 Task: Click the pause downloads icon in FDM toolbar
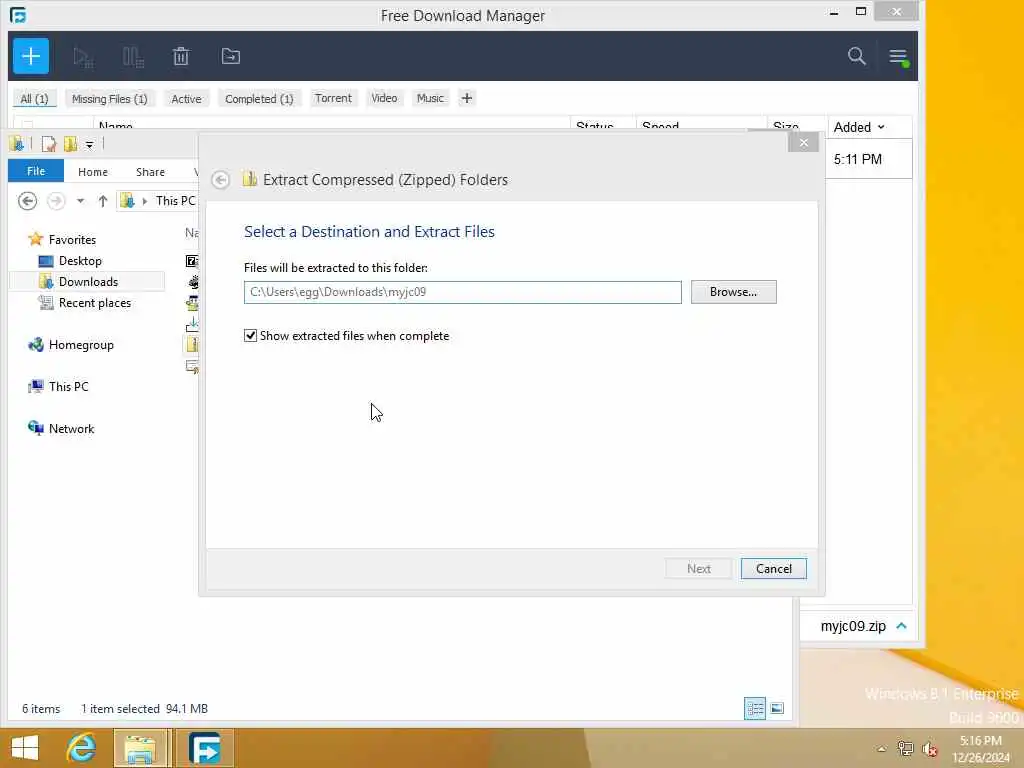[x=133, y=57]
